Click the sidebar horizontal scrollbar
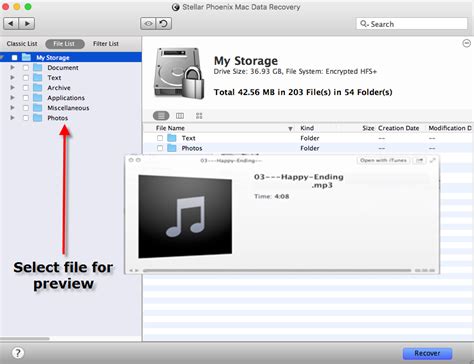 pyautogui.click(x=25, y=339)
